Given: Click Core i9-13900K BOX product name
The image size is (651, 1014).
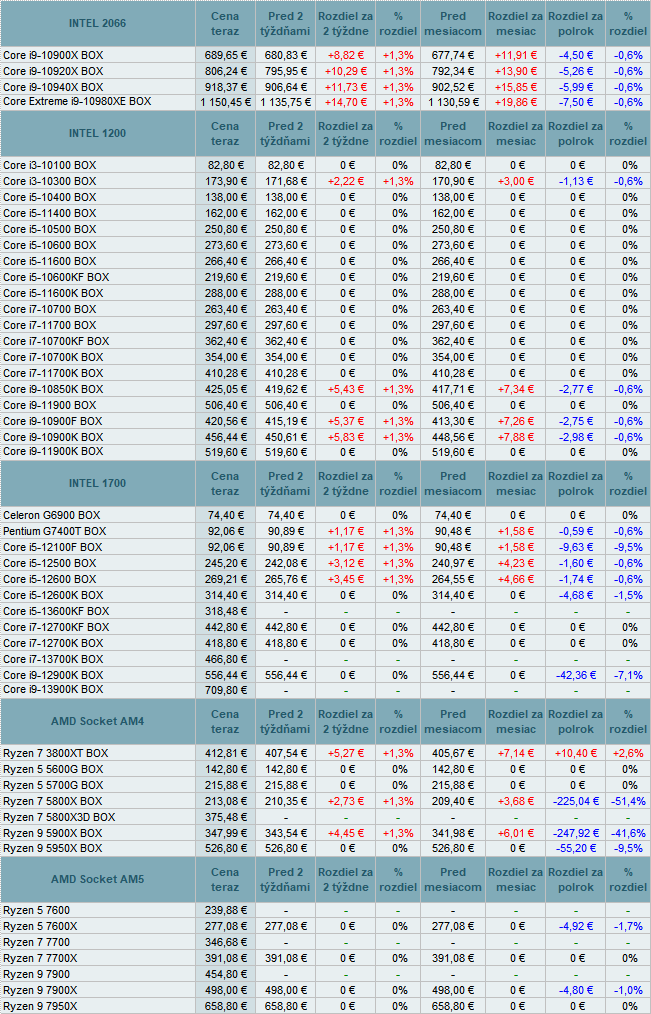Looking at the screenshot, I should click(53, 689).
